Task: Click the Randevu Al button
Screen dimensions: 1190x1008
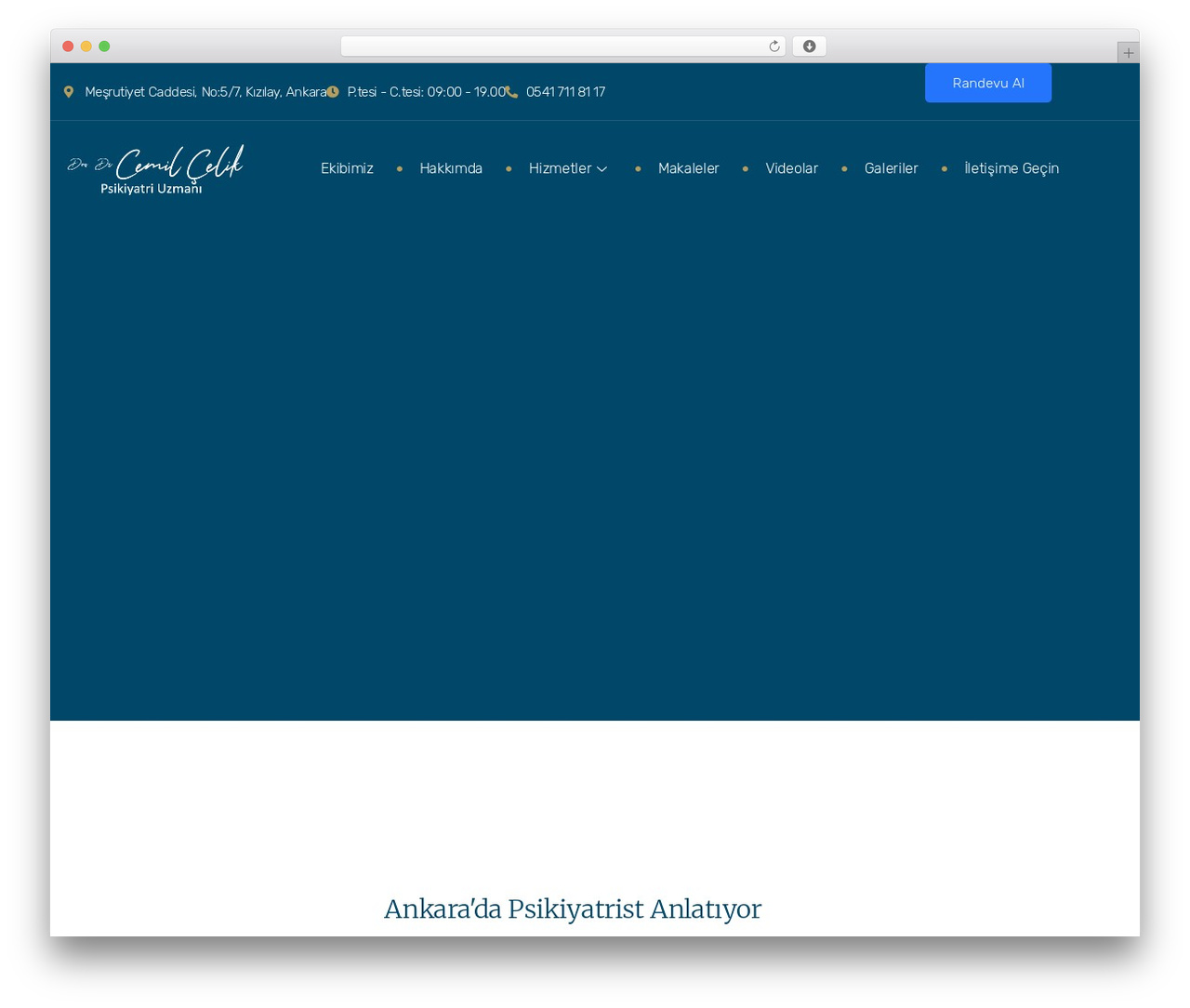Action: click(988, 83)
